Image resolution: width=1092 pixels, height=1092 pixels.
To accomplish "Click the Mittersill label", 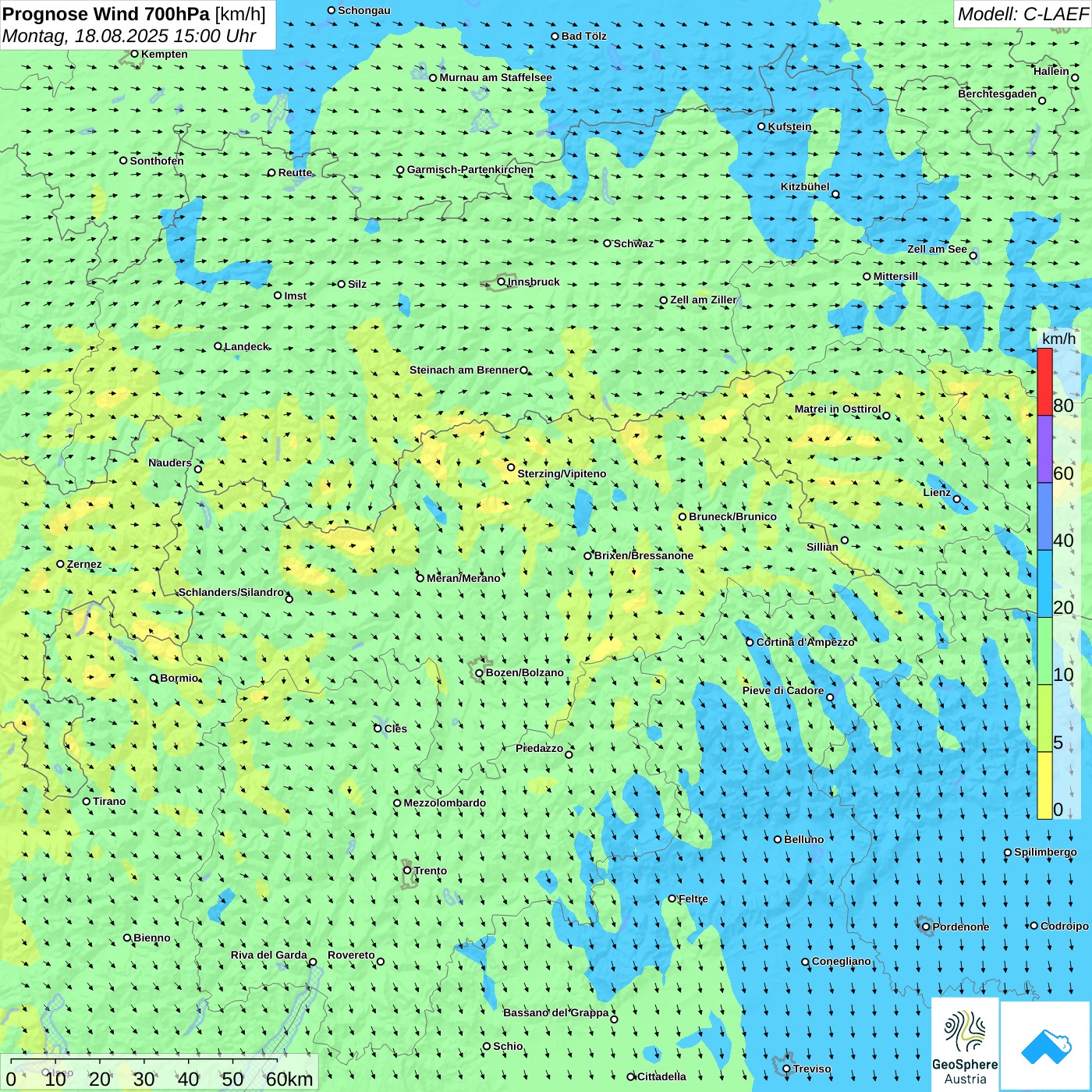I will (896, 276).
